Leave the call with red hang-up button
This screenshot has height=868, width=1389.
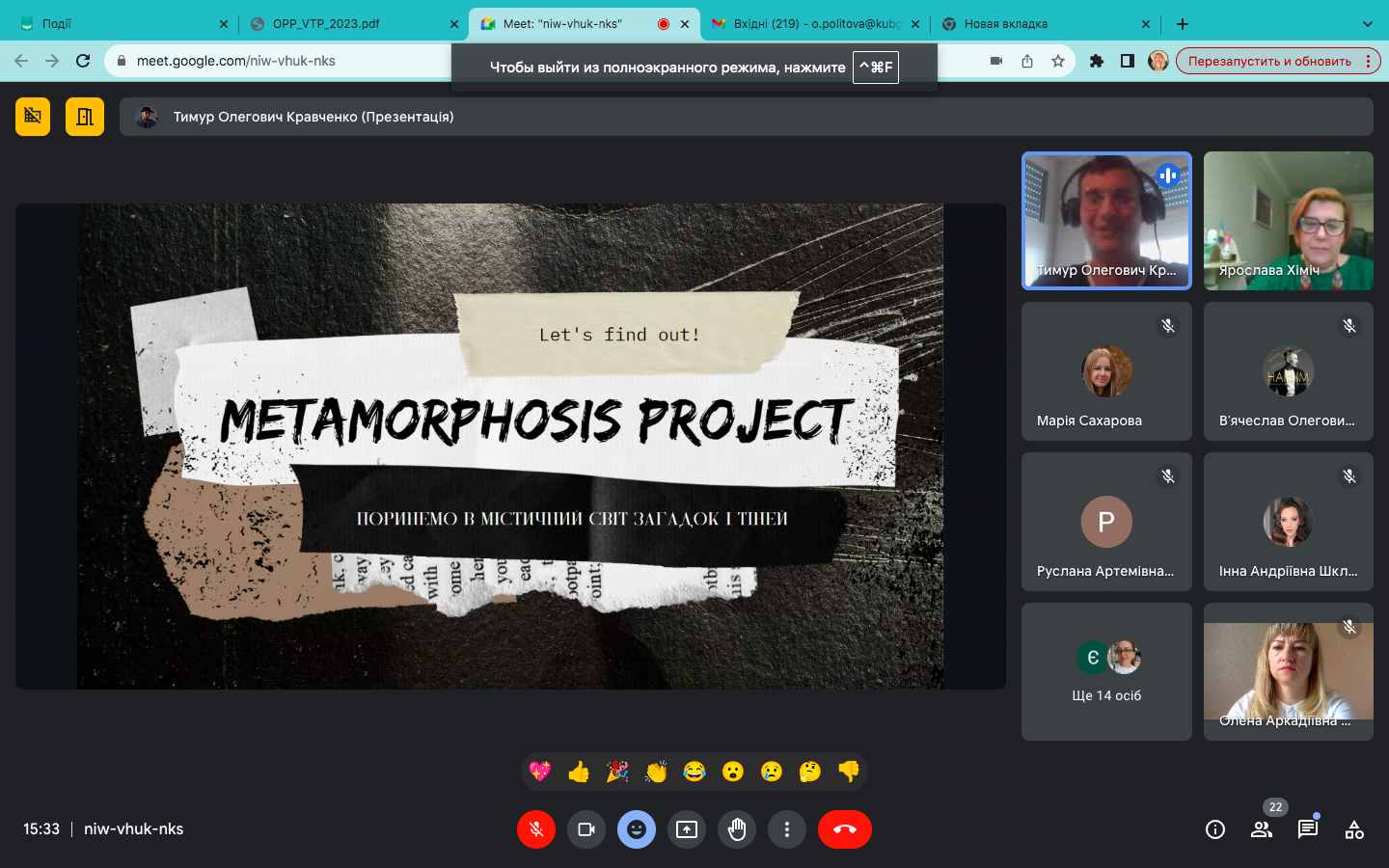click(844, 829)
